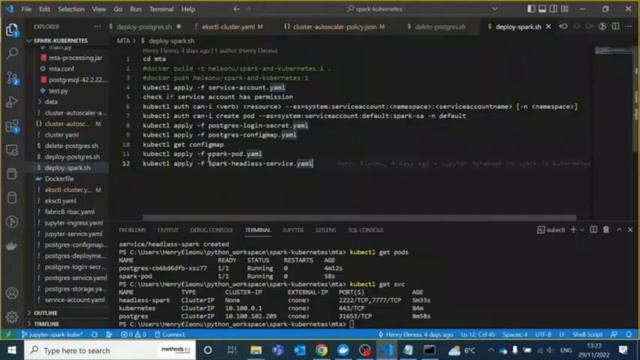
Task: Switch to the cluster-autoscaler-policy.json tab
Action: (335, 27)
